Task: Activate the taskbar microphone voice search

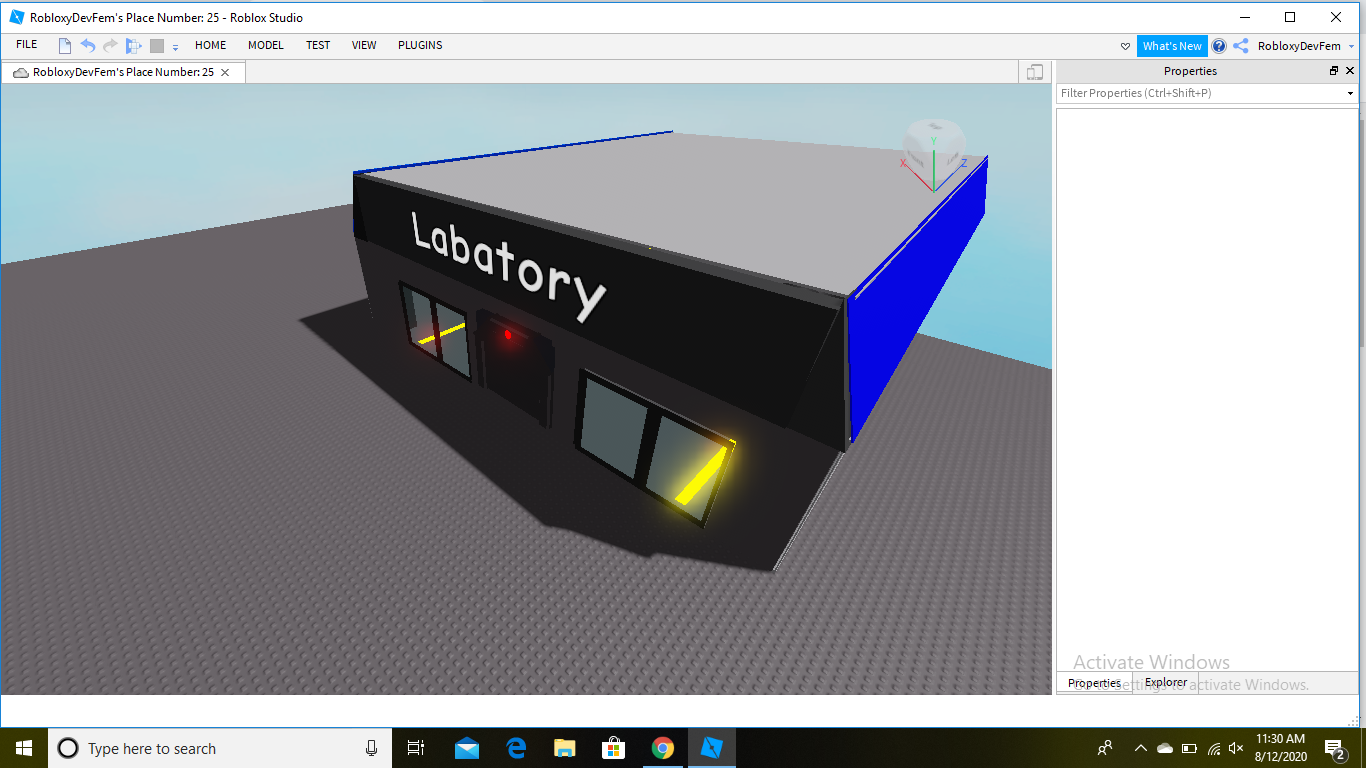Action: pos(371,748)
